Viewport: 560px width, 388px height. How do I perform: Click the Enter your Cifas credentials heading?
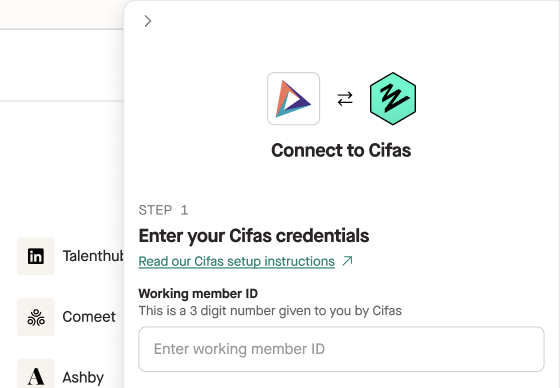[254, 236]
